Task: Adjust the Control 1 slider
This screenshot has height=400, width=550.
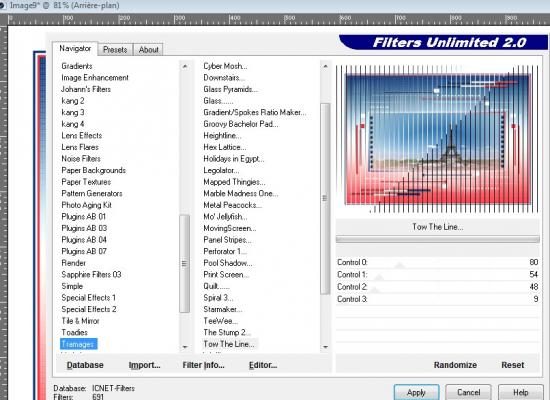Action: 437,275
